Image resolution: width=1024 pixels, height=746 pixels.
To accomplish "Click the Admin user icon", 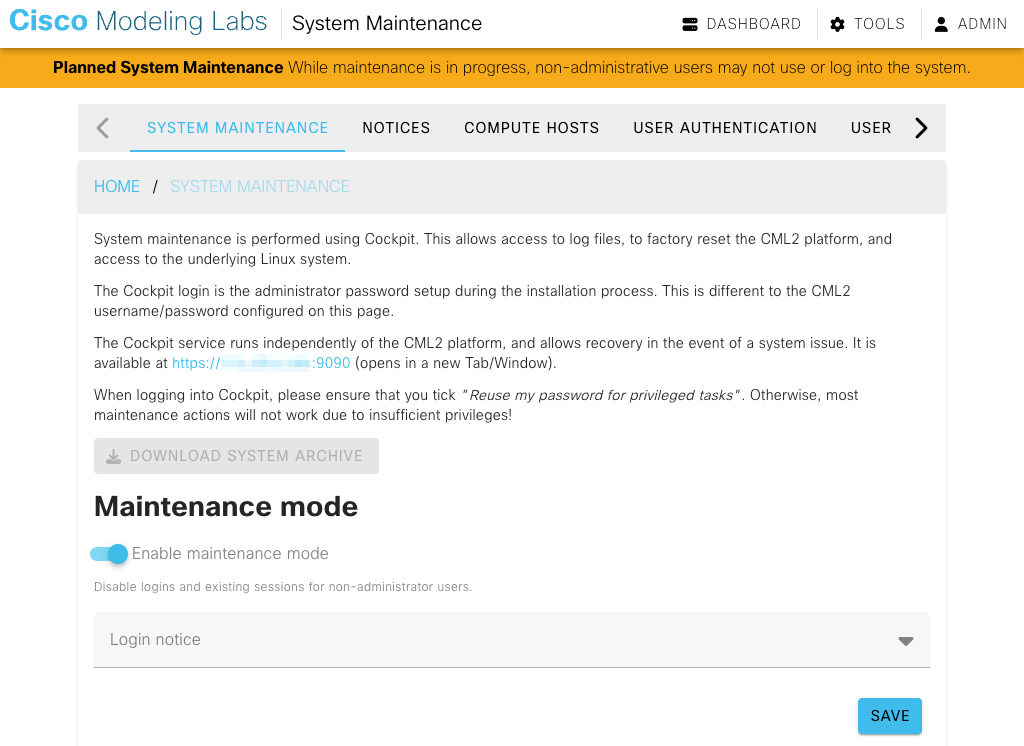I will [x=941, y=24].
